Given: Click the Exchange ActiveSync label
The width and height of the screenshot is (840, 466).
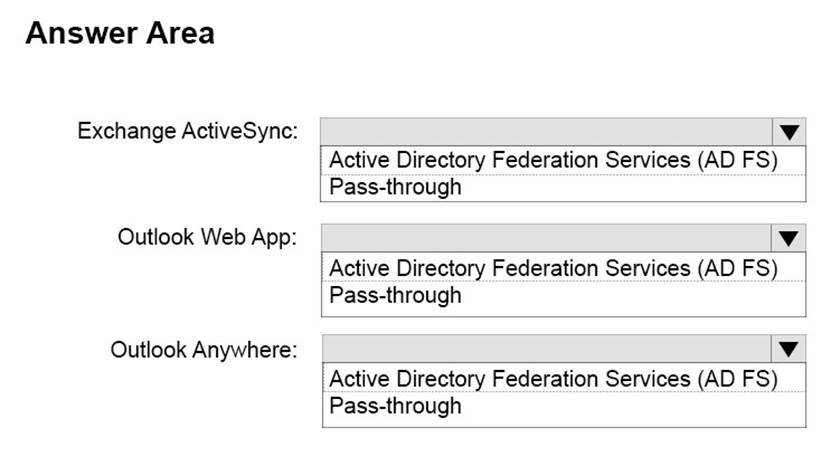Looking at the screenshot, I should (x=188, y=131).
